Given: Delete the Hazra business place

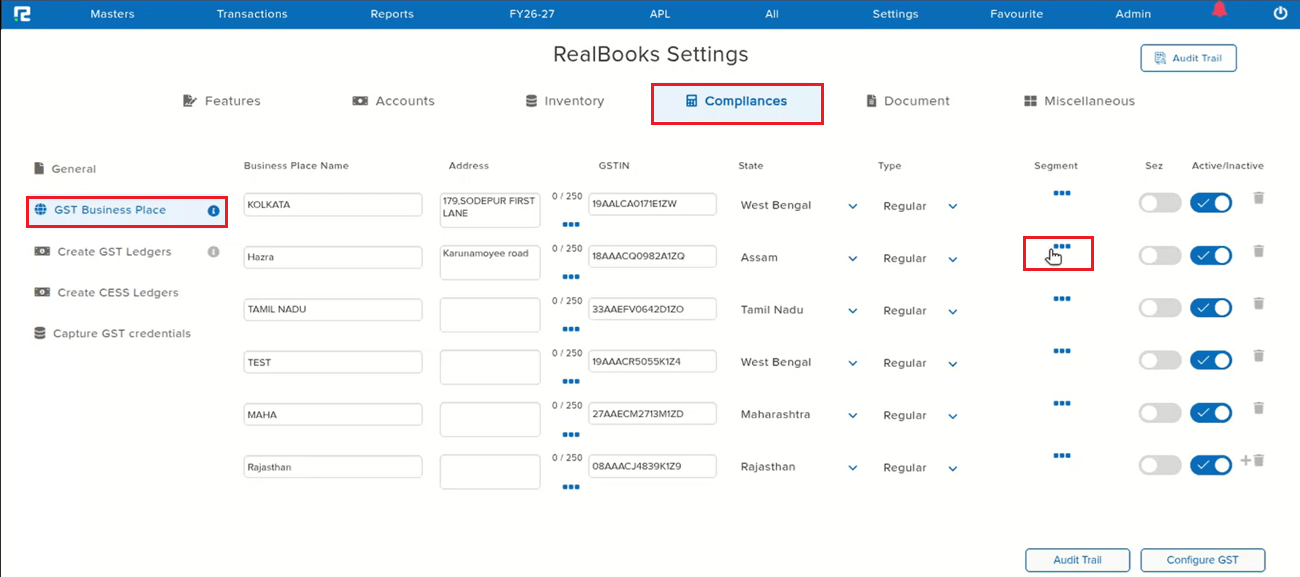Looking at the screenshot, I should [x=1259, y=251].
